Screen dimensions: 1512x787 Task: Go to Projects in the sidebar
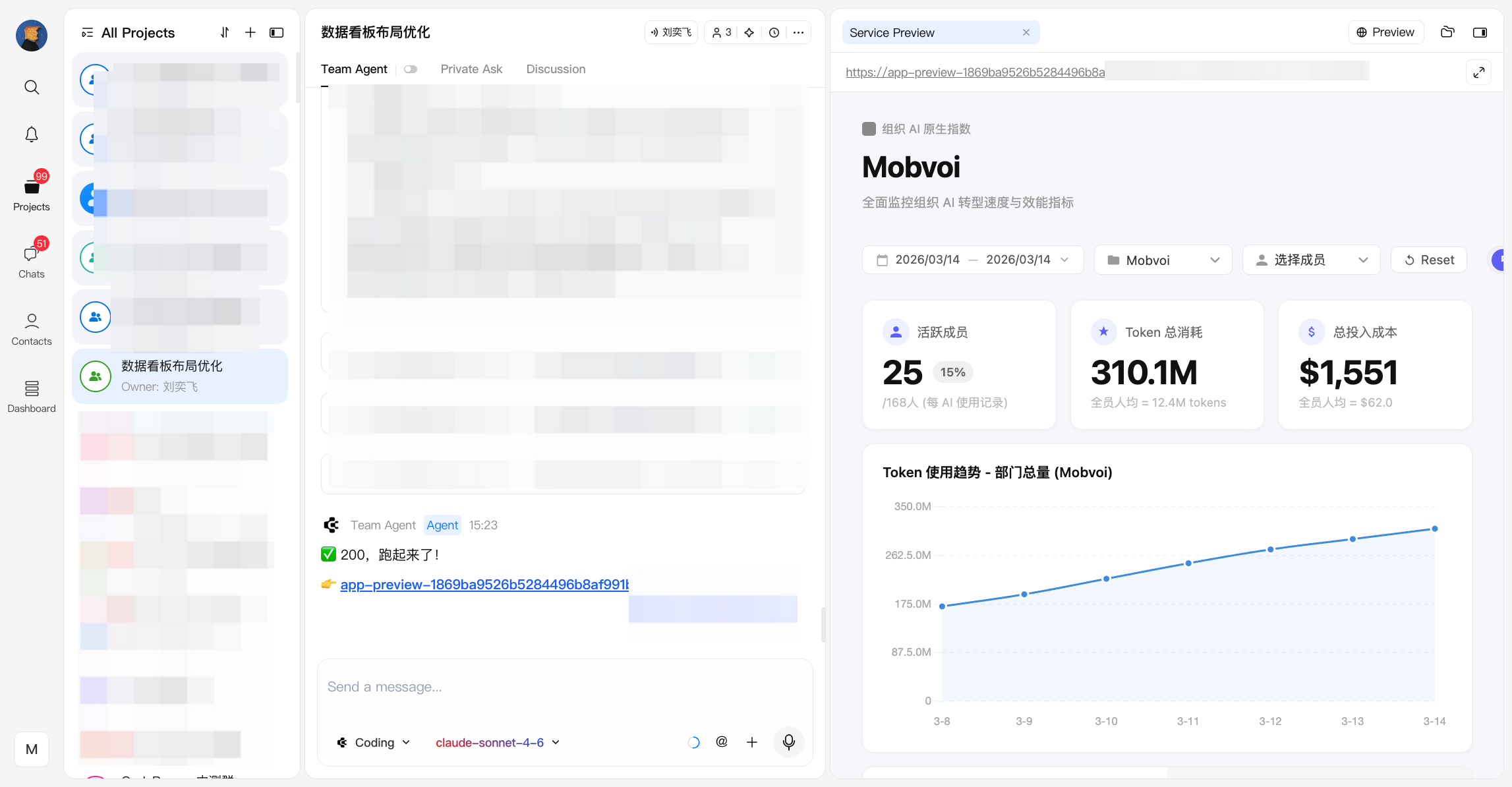tap(32, 192)
